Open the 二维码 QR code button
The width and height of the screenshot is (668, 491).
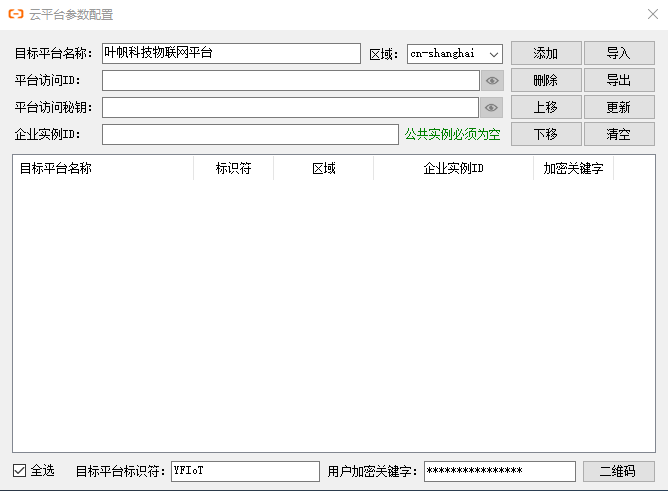(619, 471)
